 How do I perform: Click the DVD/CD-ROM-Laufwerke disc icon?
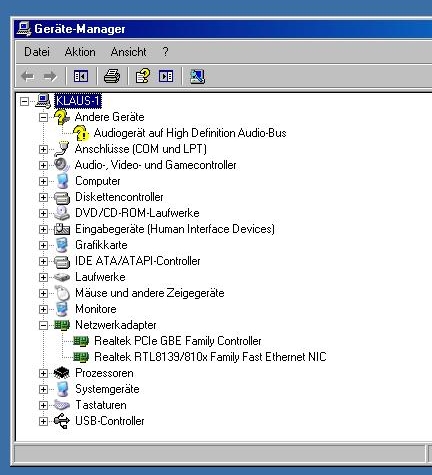(62, 213)
